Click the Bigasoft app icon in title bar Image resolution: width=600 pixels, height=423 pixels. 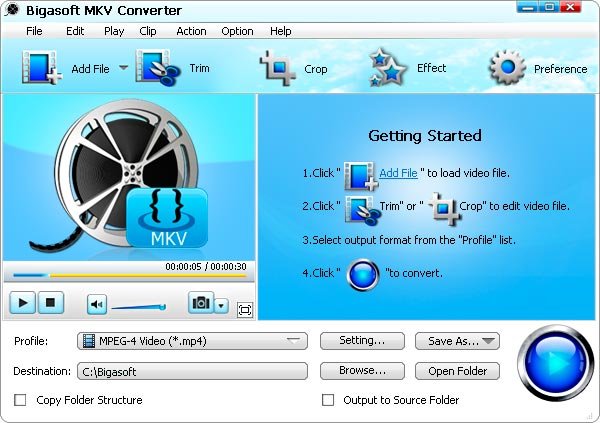coord(12,10)
